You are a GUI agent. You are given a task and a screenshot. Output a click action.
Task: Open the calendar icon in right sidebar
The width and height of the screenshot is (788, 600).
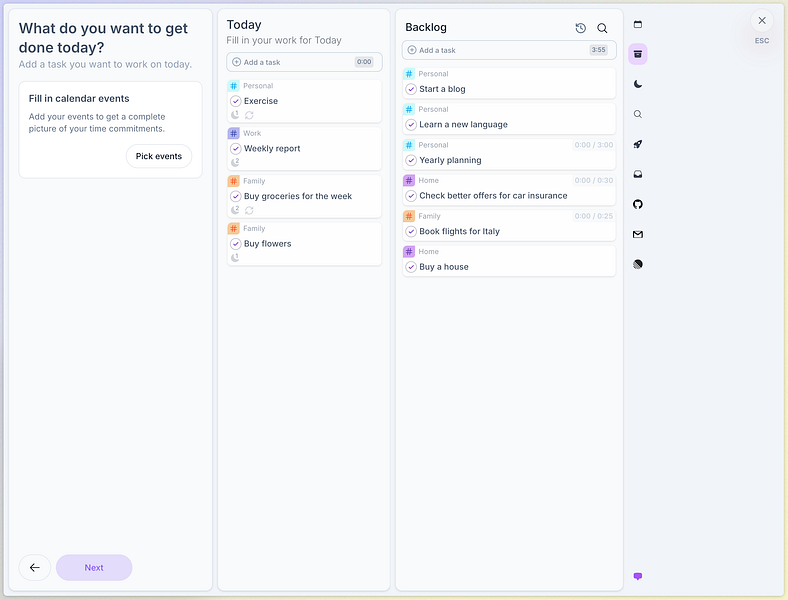638,24
